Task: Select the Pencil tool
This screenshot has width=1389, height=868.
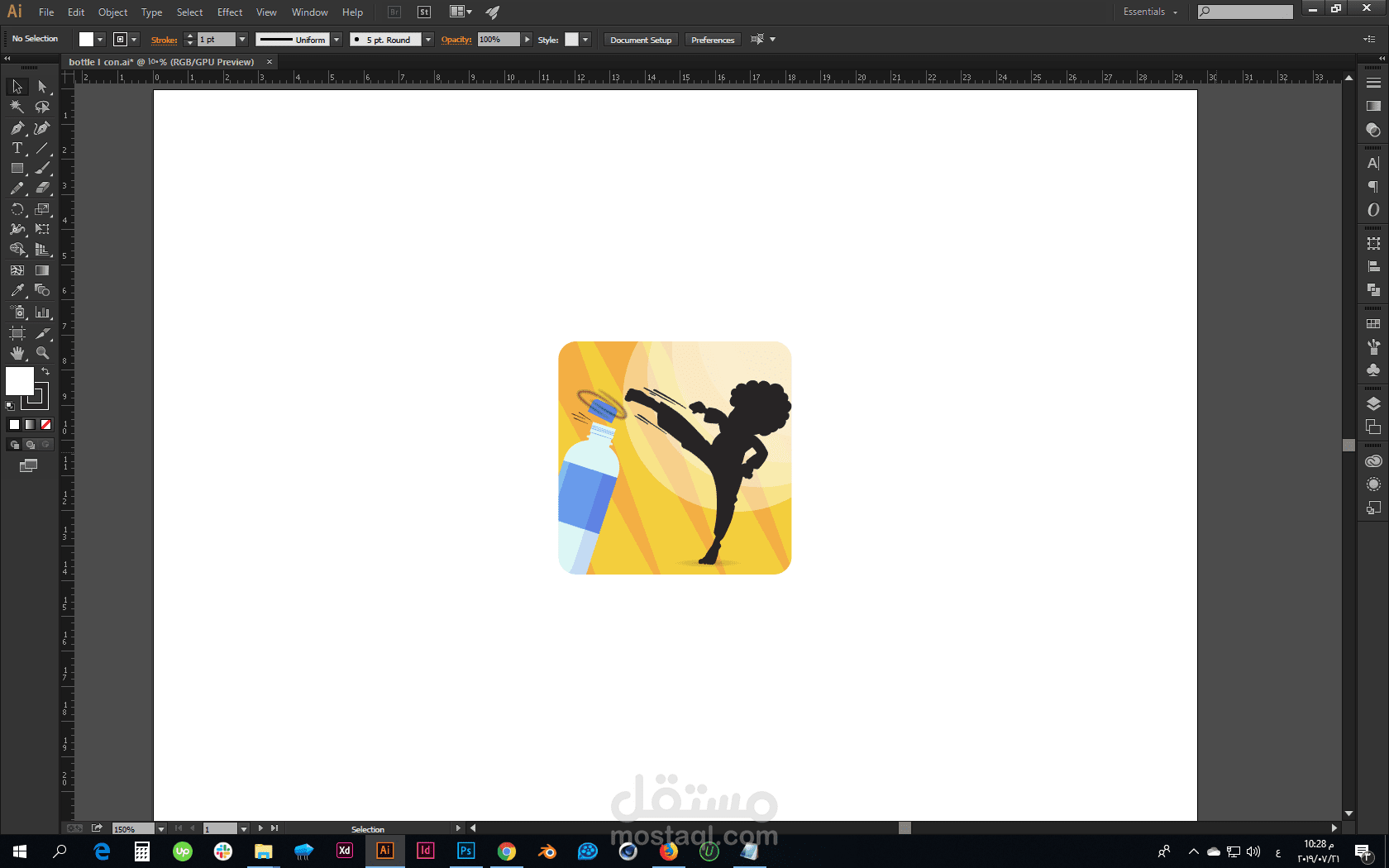Action: (17, 188)
